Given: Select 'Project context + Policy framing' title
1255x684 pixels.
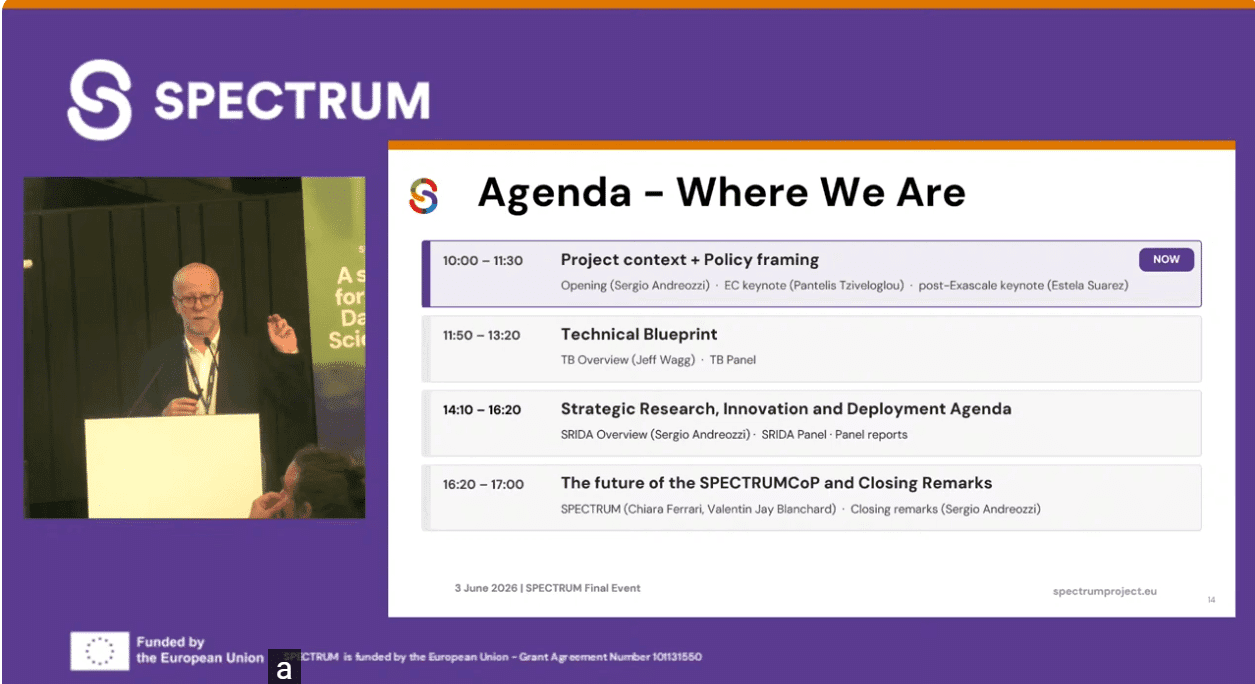Looking at the screenshot, I should (690, 260).
